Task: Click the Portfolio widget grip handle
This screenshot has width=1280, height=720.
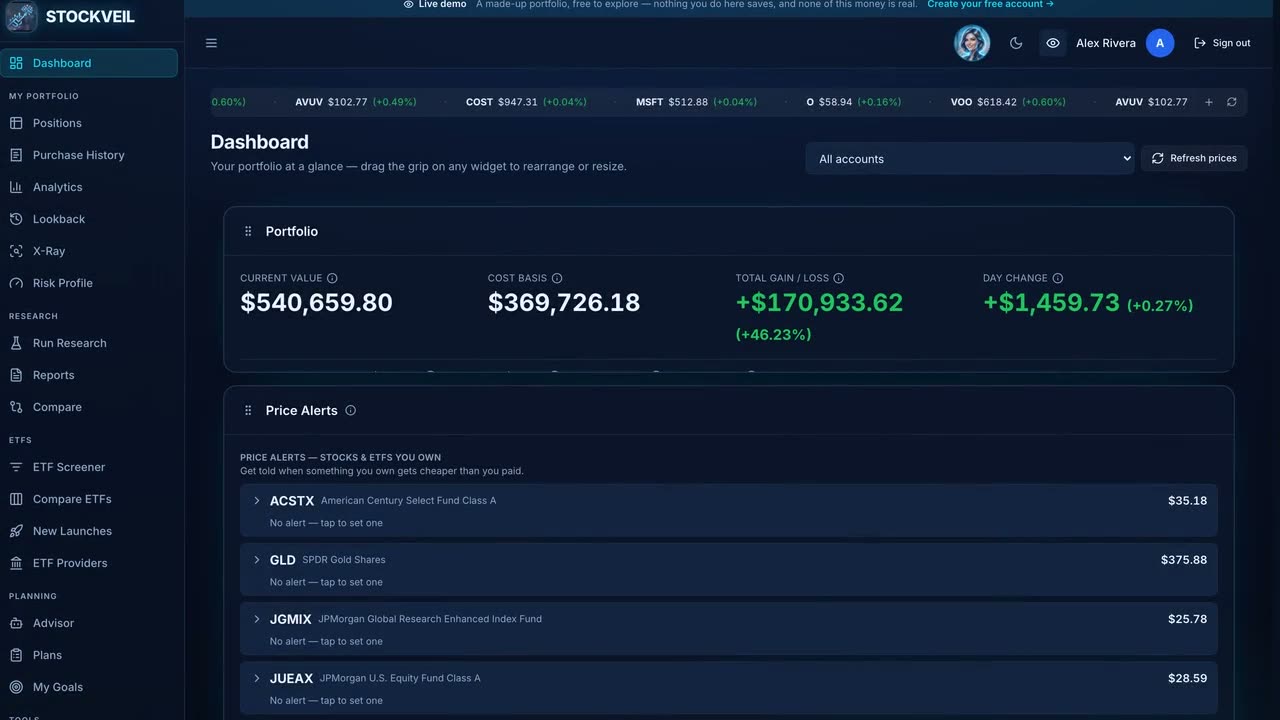Action: coord(248,231)
